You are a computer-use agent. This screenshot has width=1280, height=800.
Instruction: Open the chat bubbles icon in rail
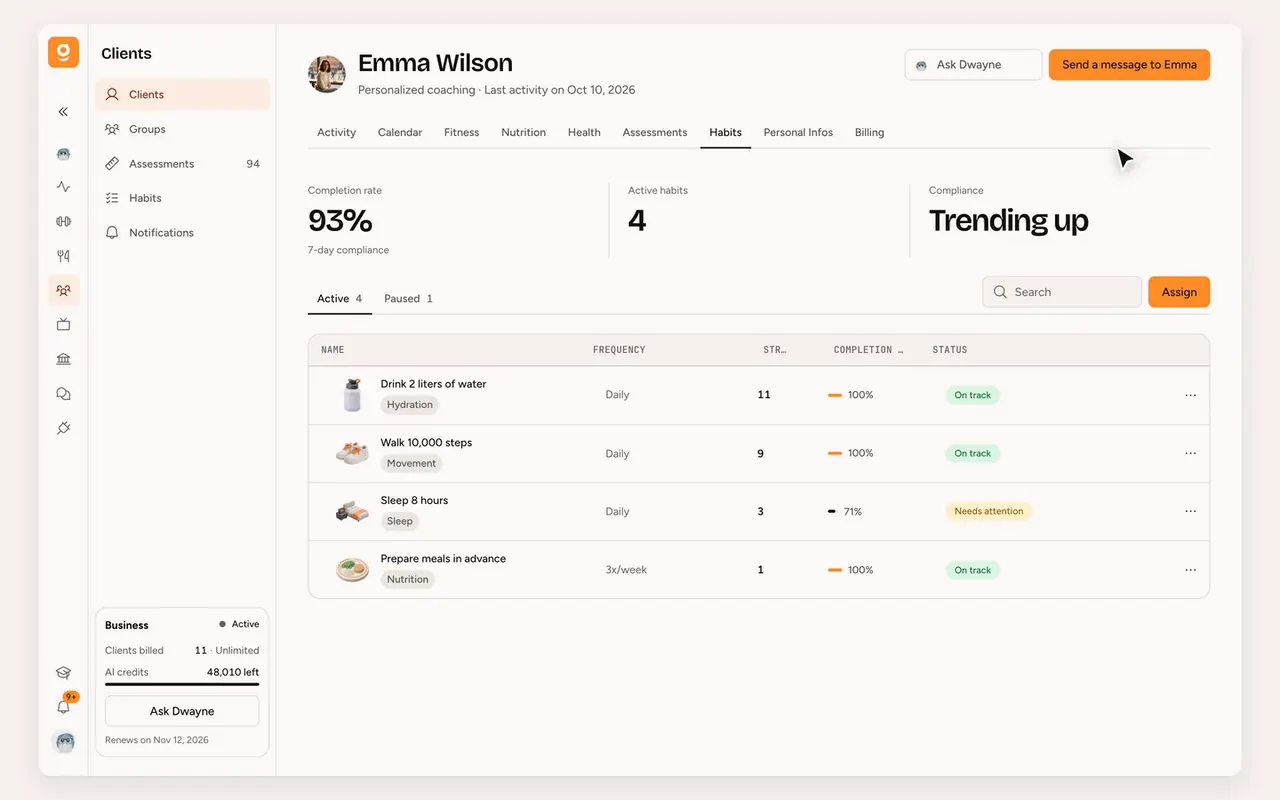click(63, 394)
